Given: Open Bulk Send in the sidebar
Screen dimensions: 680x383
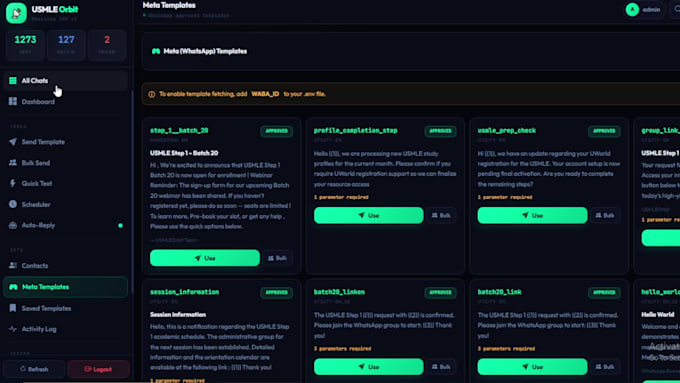Looking at the screenshot, I should [65, 163].
